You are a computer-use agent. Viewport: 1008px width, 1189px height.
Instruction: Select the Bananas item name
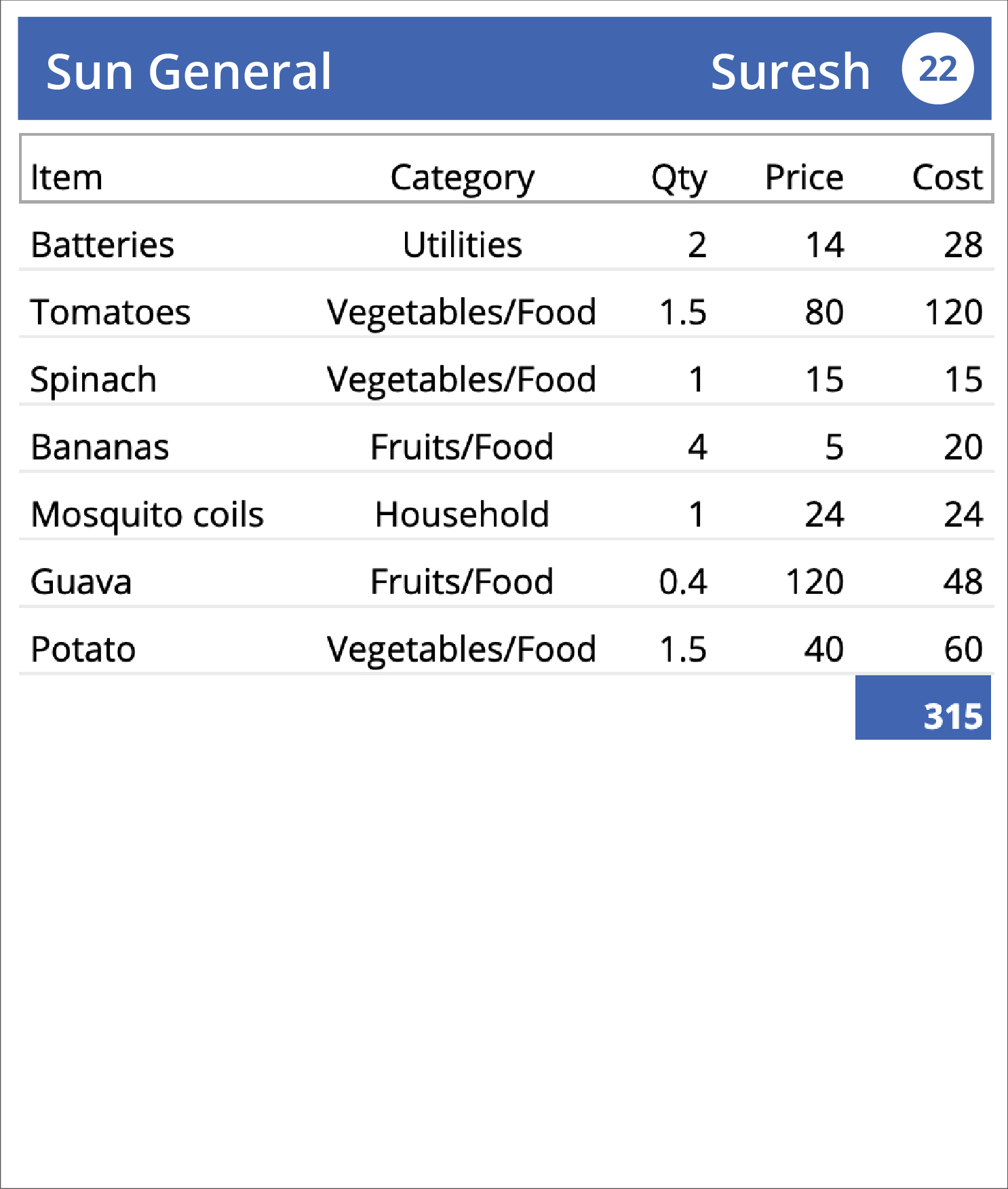(x=100, y=447)
